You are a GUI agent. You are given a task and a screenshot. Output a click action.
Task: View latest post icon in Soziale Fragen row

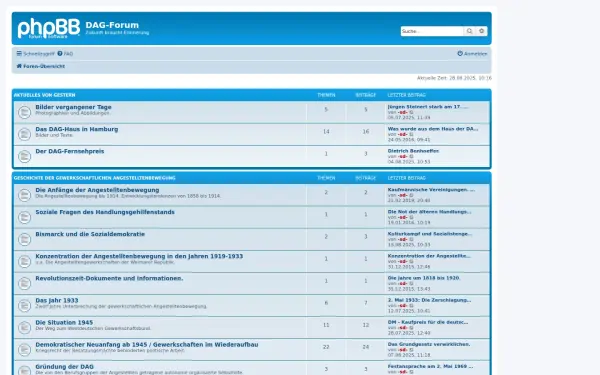(411, 217)
